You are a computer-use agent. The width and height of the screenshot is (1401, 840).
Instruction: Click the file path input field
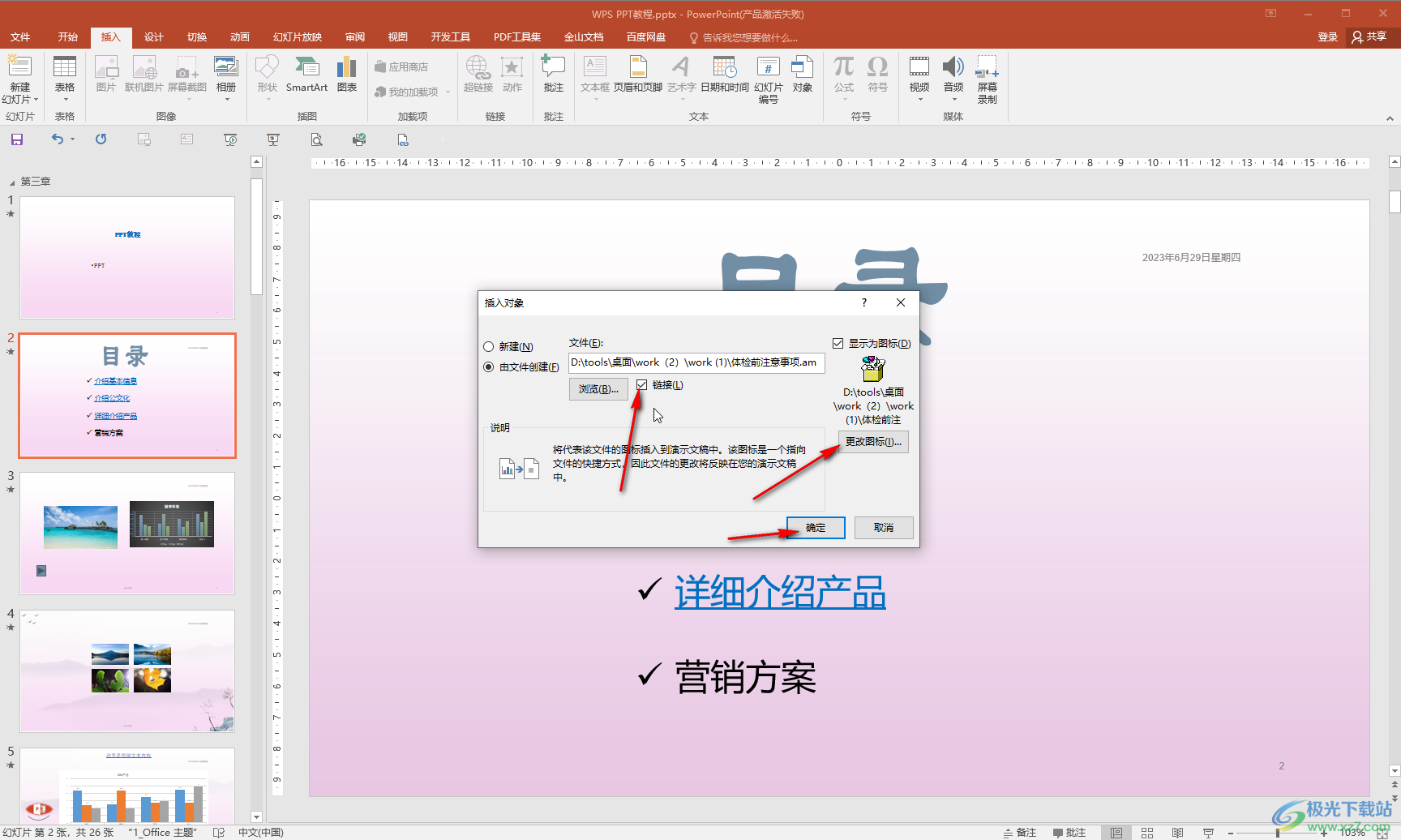tap(696, 362)
